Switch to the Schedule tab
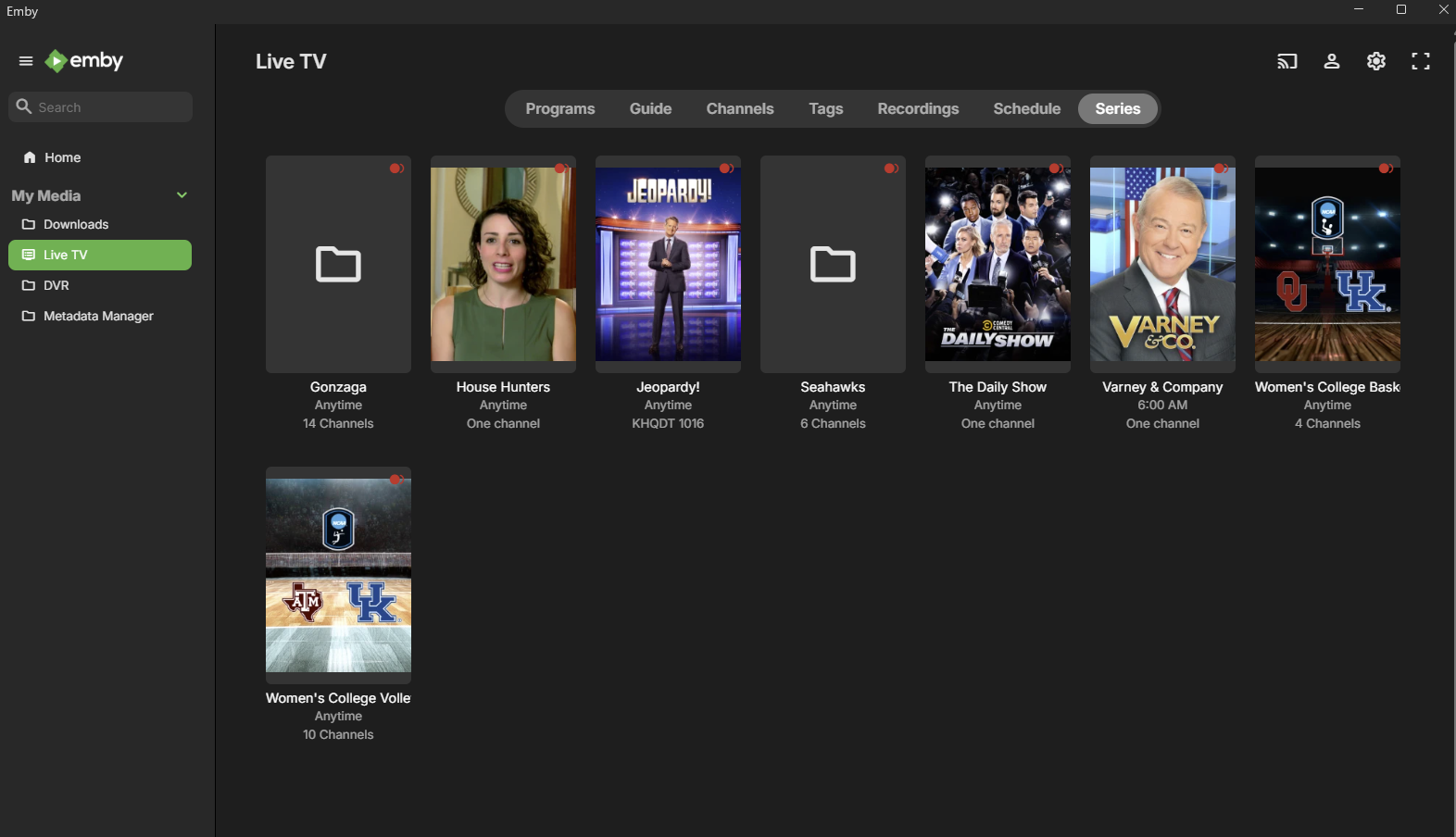1456x837 pixels. (1027, 108)
